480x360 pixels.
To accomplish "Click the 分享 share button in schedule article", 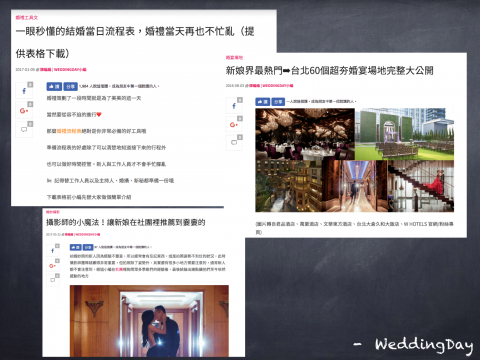I will [x=70, y=87].
